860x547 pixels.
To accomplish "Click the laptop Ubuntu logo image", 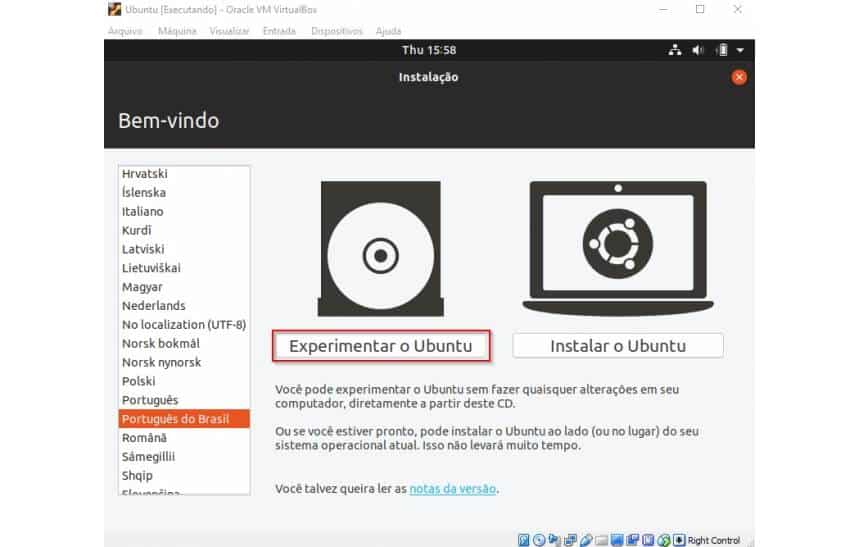I will click(618, 248).
